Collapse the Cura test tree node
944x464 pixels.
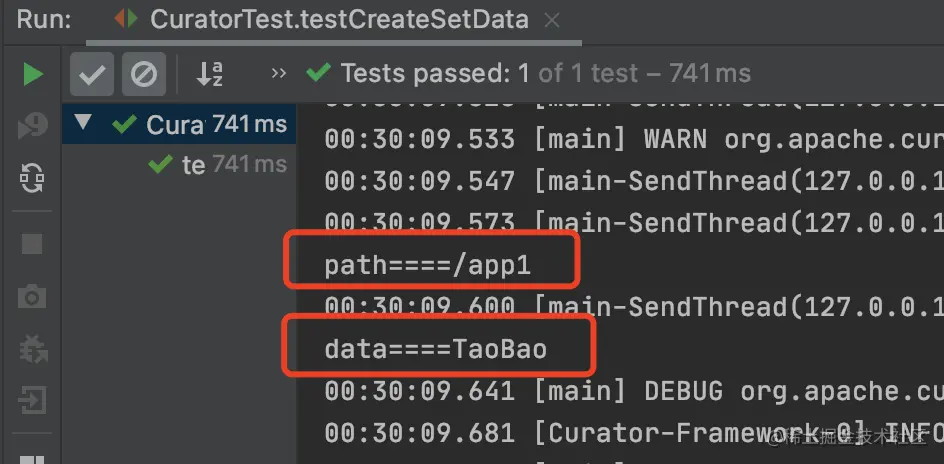(x=82, y=124)
